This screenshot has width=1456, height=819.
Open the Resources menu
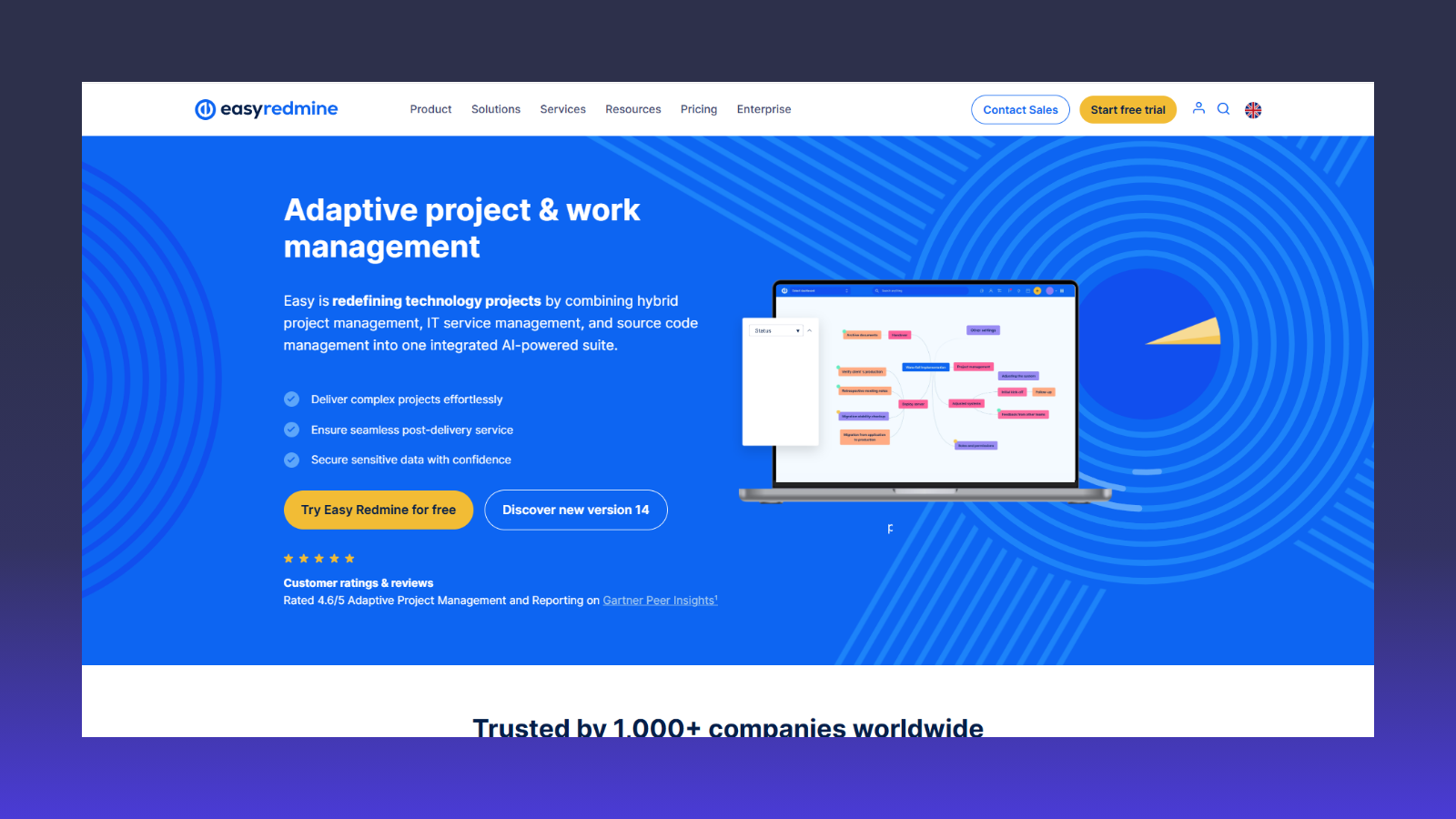[x=633, y=109]
